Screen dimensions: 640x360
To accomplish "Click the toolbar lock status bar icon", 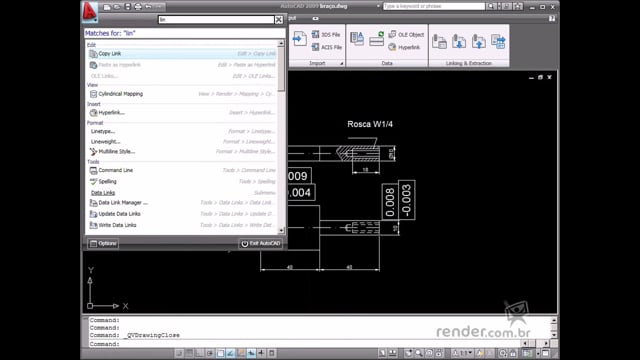I will pos(513,353).
